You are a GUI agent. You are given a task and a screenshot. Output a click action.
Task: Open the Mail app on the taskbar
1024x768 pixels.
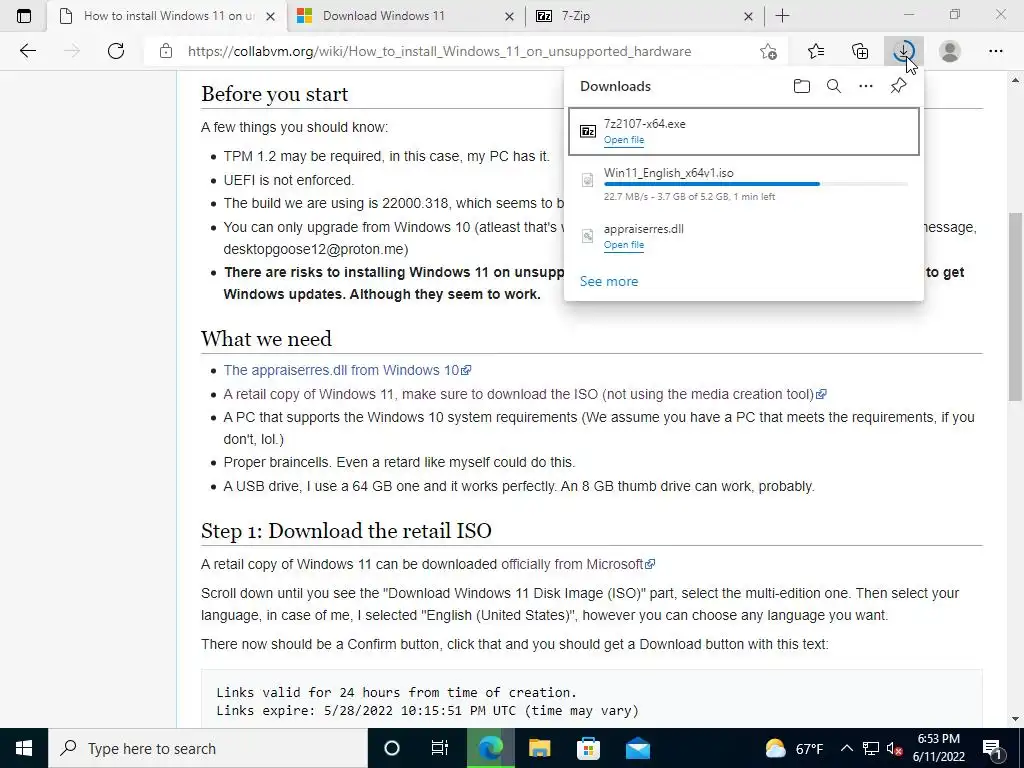638,748
